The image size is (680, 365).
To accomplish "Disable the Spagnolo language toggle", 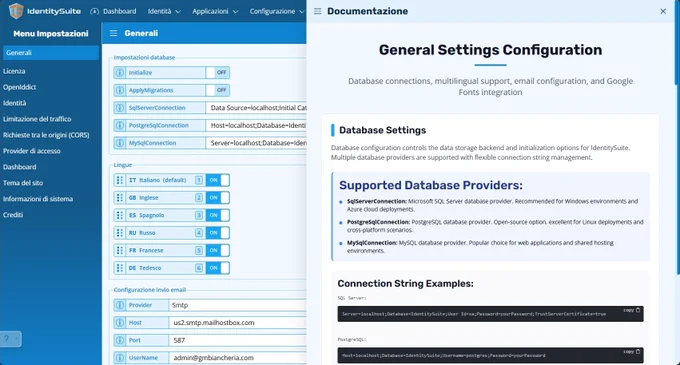I will [218, 215].
